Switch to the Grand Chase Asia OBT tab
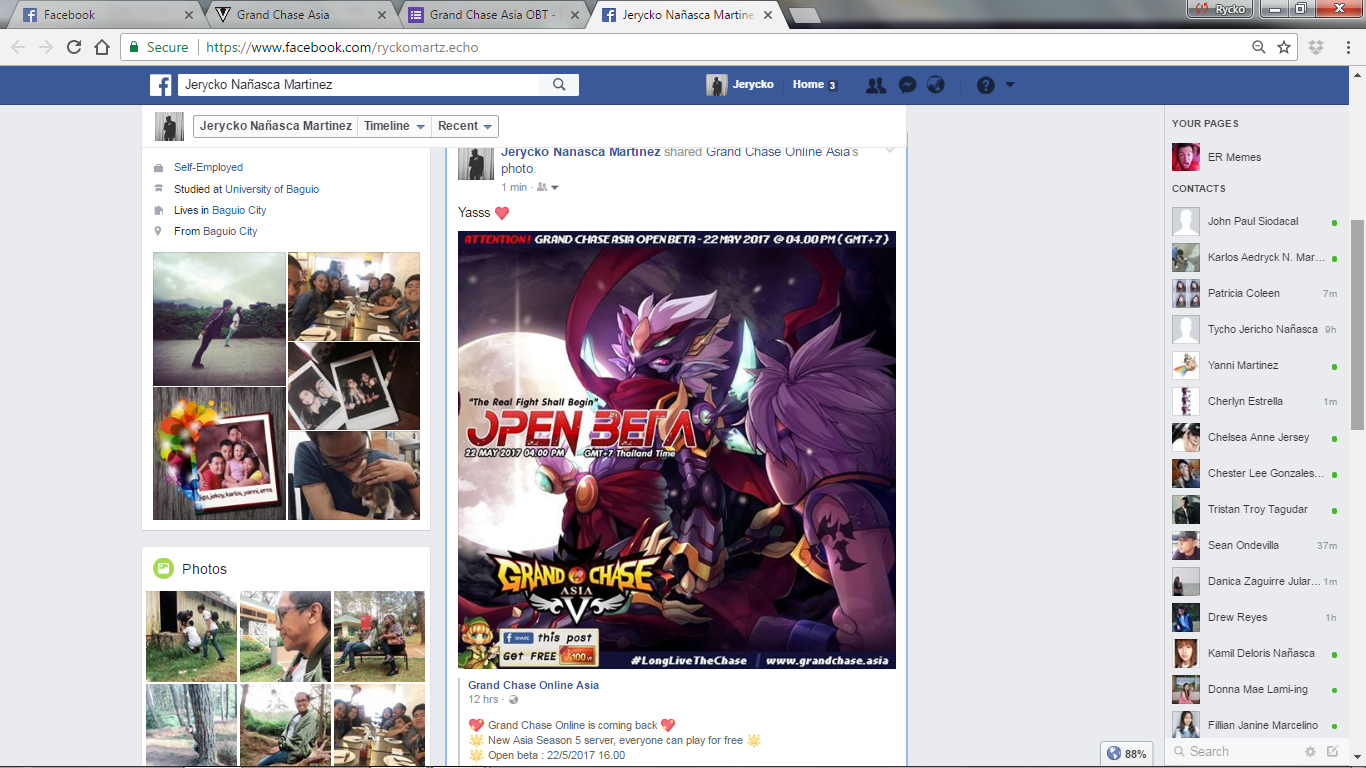This screenshot has width=1366, height=768. pos(492,15)
